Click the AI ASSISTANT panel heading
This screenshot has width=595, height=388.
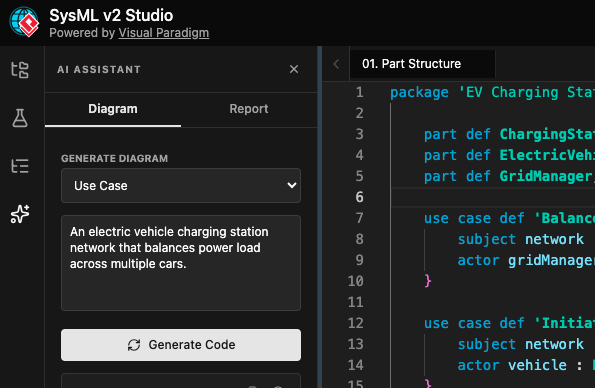(x=99, y=69)
